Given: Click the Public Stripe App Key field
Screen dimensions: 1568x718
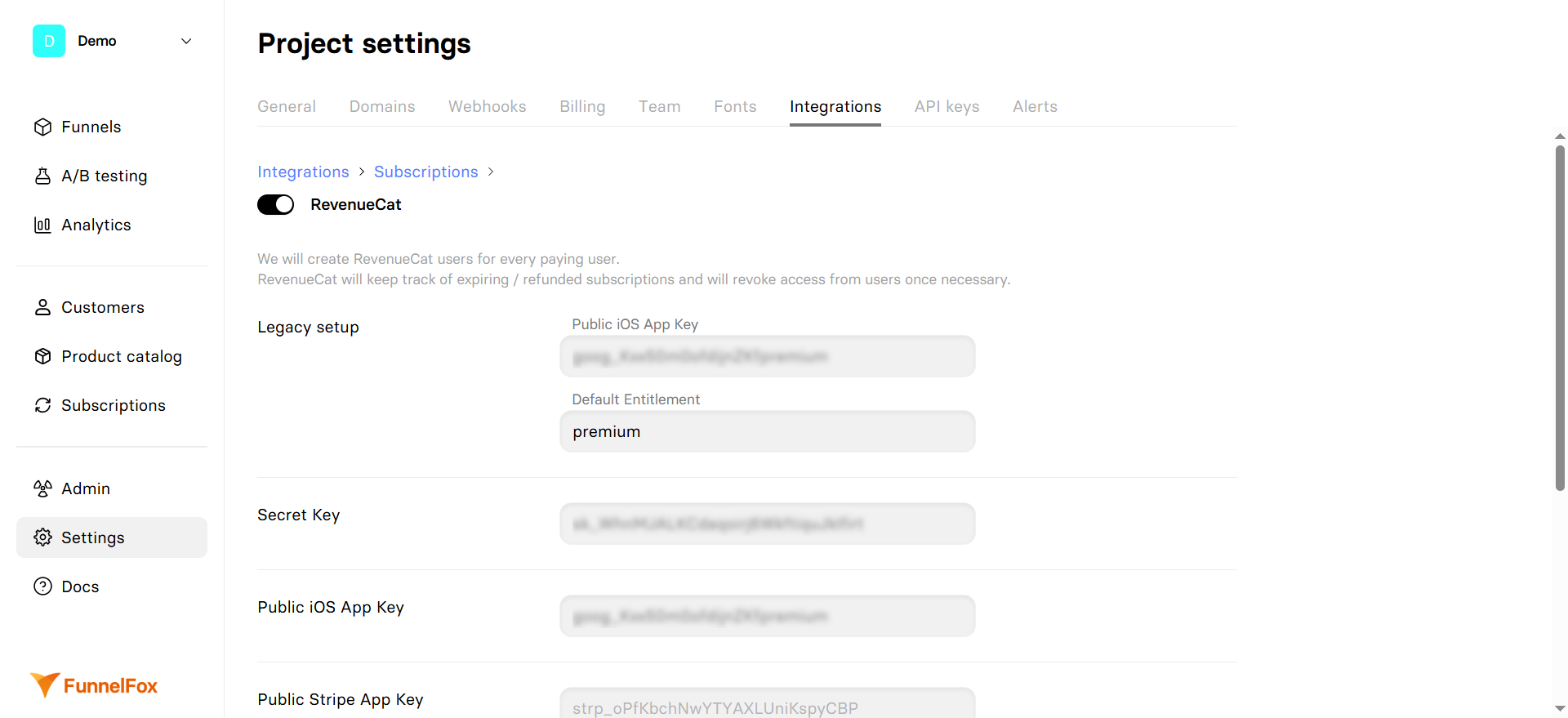Looking at the screenshot, I should click(x=768, y=703).
